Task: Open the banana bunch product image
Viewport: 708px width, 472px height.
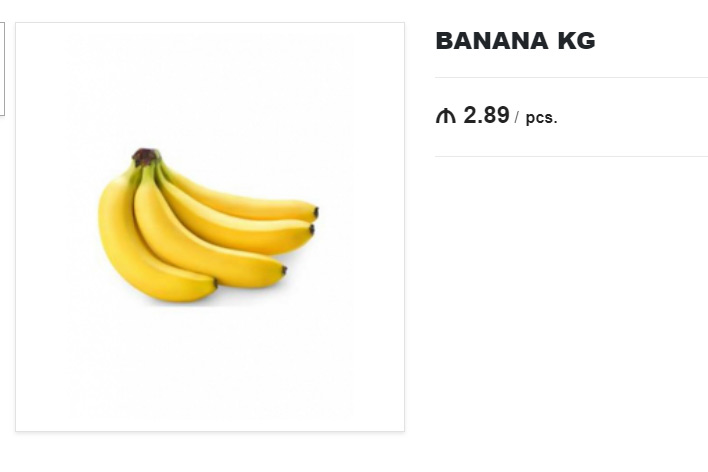Action: pos(210,227)
